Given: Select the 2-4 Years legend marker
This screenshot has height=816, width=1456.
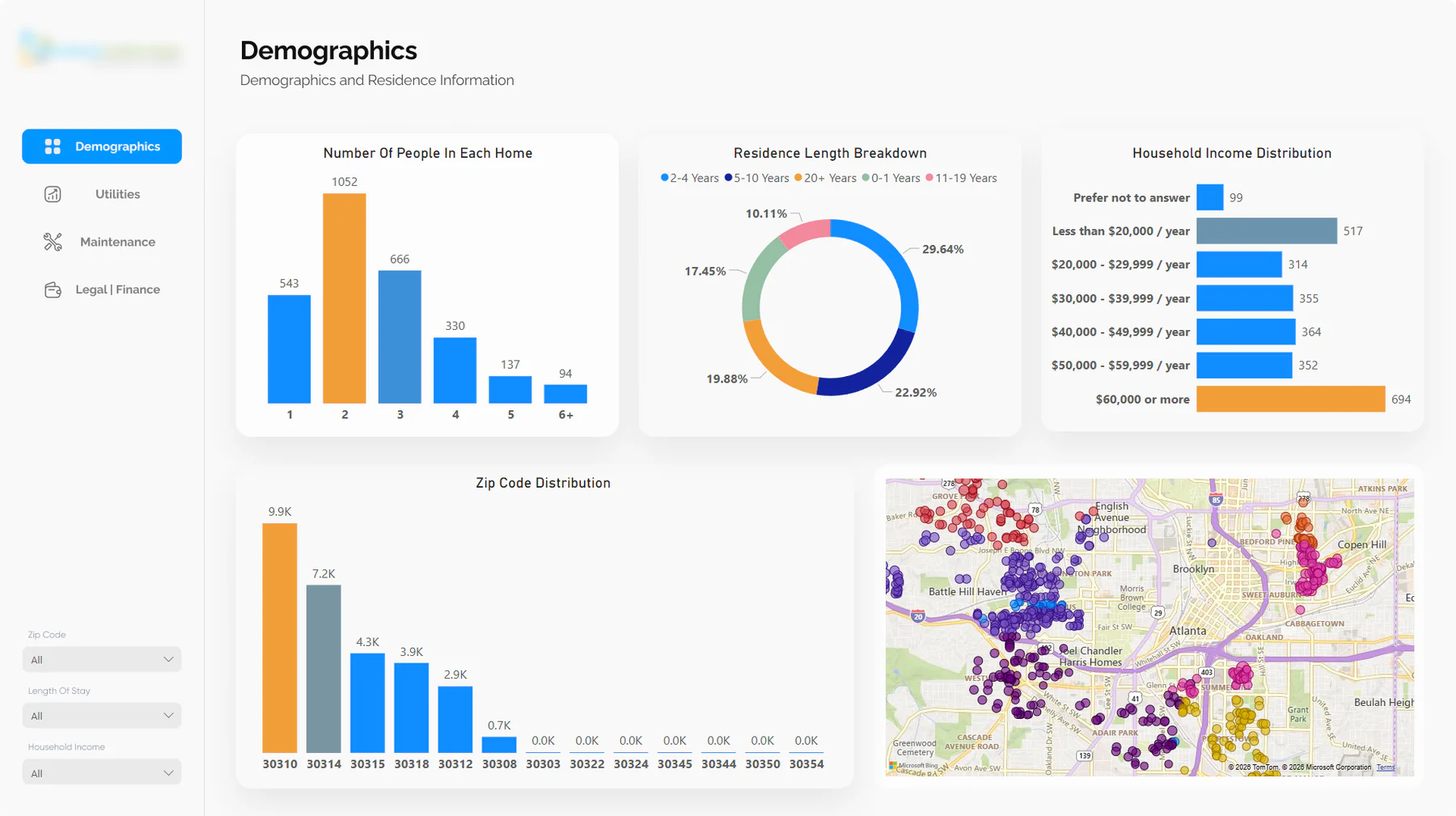Looking at the screenshot, I should tap(664, 177).
